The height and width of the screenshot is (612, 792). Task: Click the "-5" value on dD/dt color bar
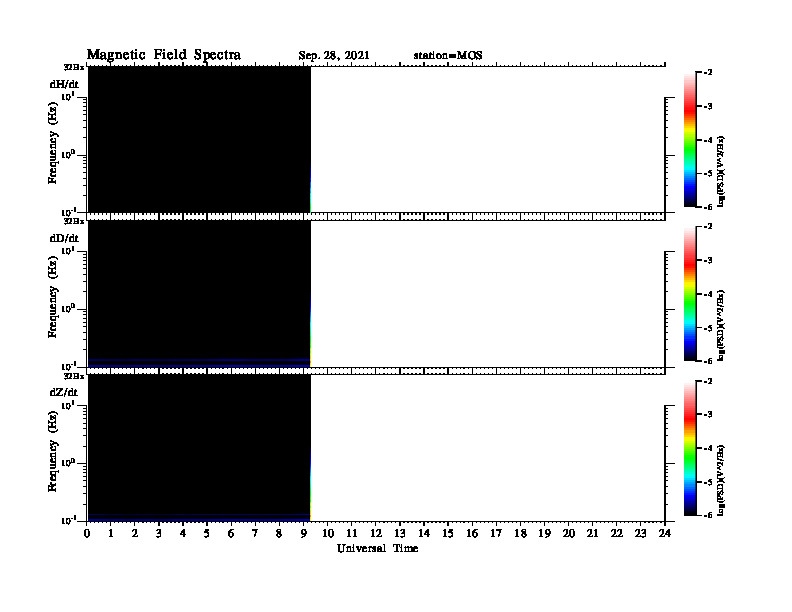pos(708,328)
